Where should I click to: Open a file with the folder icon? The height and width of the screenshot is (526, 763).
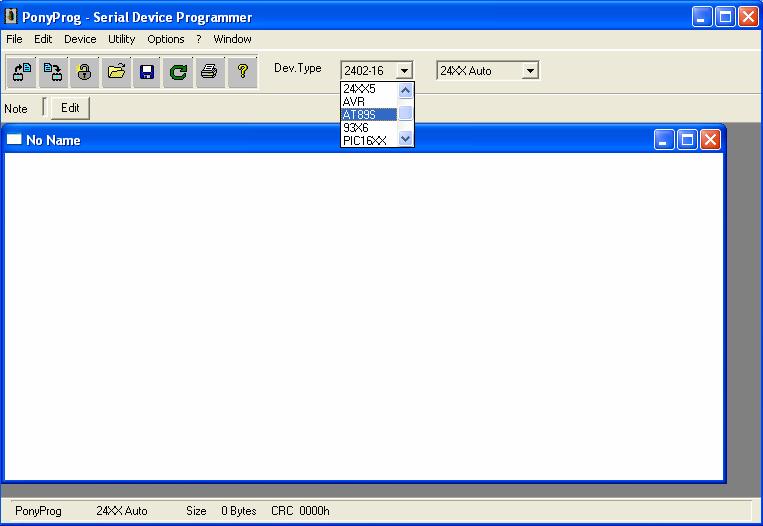coord(116,73)
